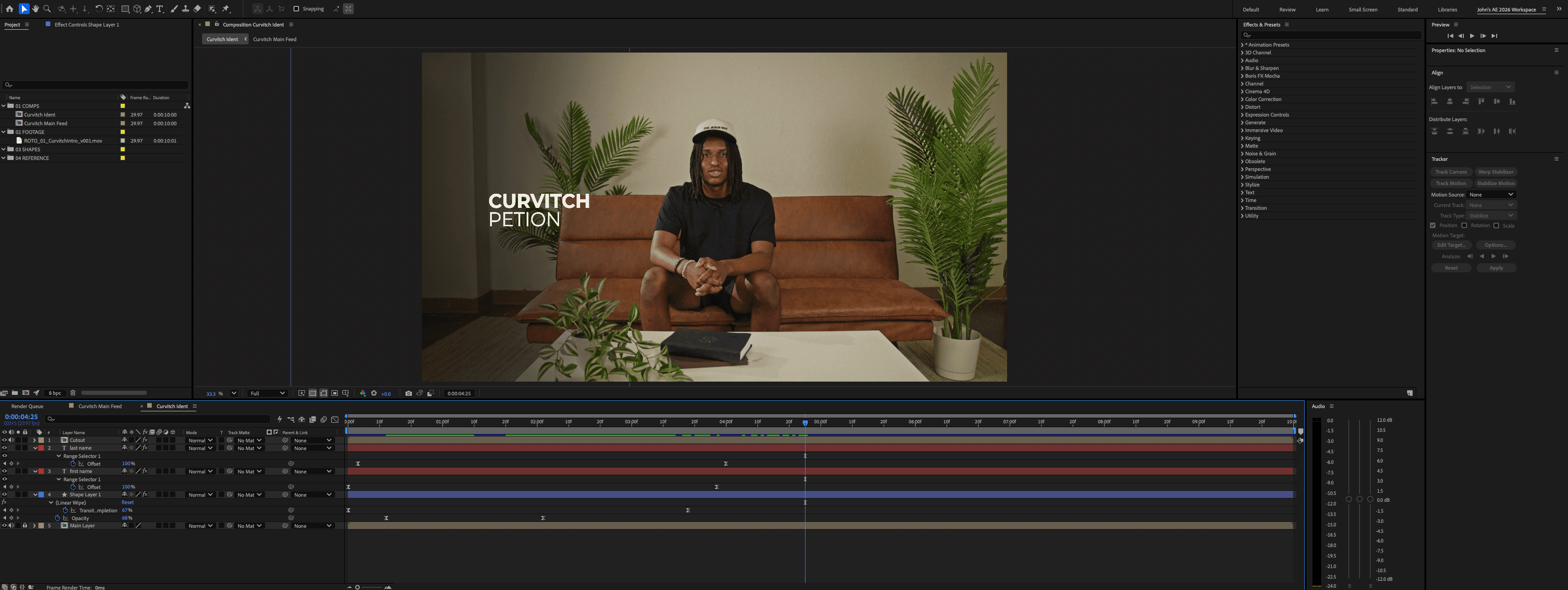Switch to the Small Screen workspace
The width and height of the screenshot is (1568, 590).
click(x=1363, y=10)
